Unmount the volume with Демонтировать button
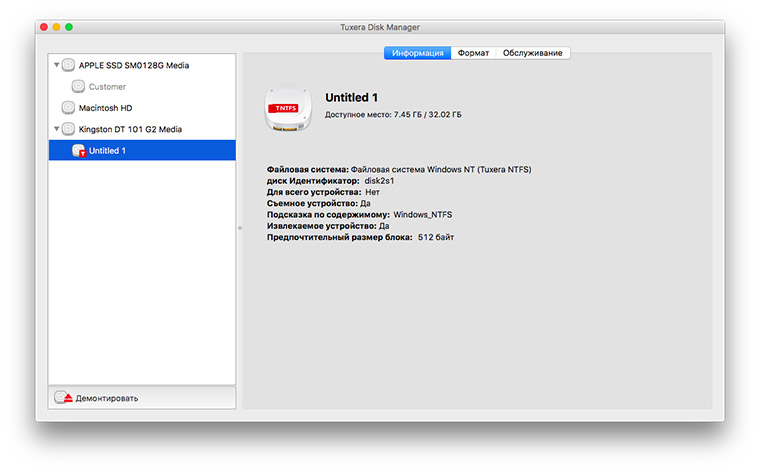The image size is (760, 472). click(x=142, y=398)
